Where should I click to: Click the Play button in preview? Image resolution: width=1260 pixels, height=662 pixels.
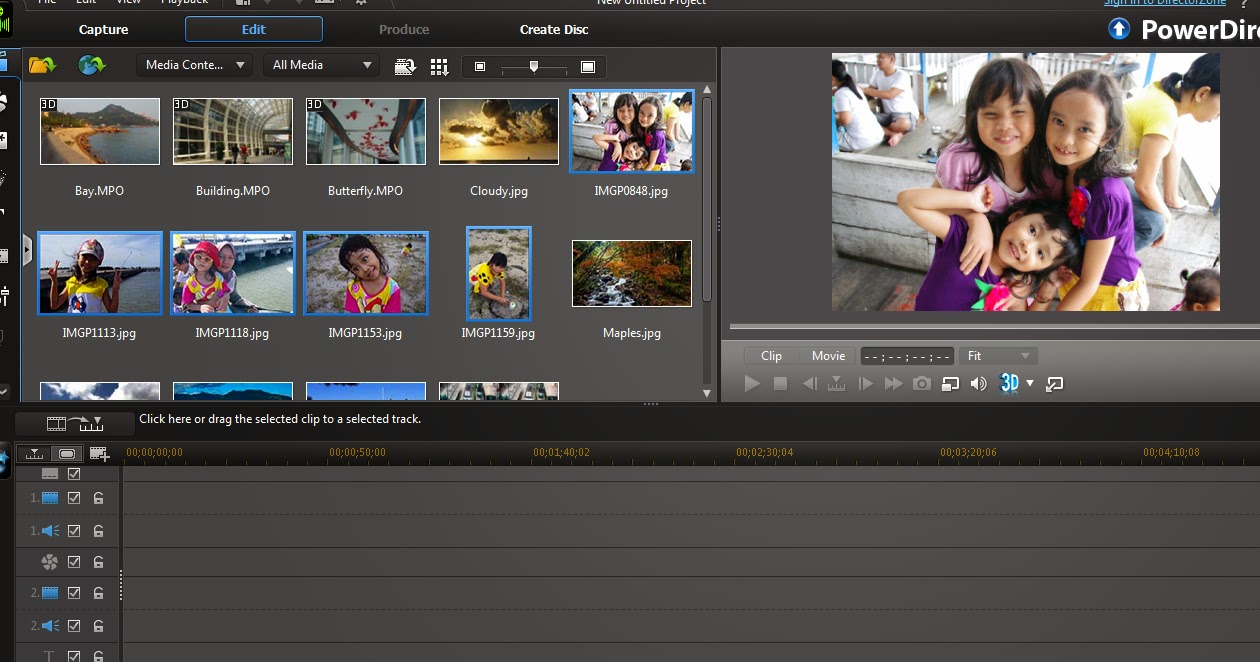click(x=753, y=383)
